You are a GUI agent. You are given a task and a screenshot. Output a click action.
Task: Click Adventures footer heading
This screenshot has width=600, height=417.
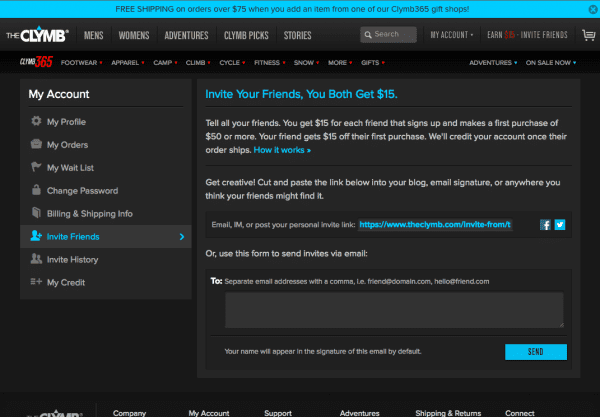click(x=360, y=413)
